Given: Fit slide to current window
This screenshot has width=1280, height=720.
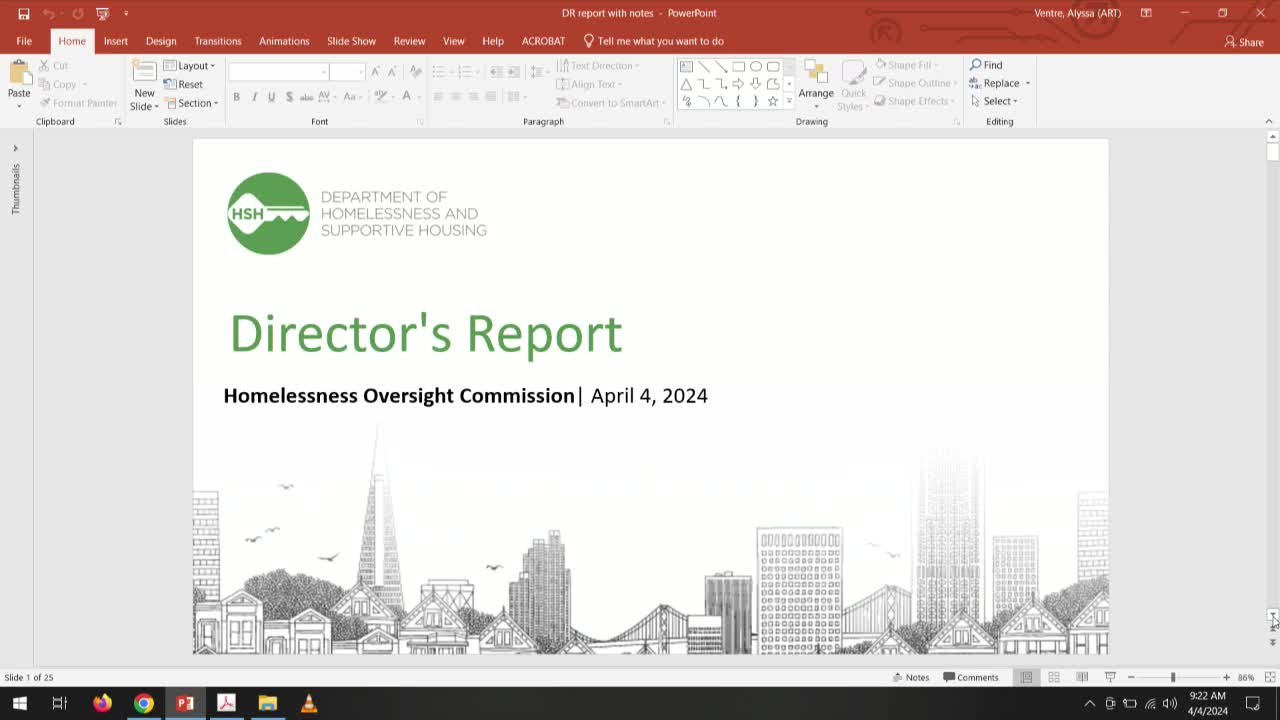Looking at the screenshot, I should tap(1270, 677).
